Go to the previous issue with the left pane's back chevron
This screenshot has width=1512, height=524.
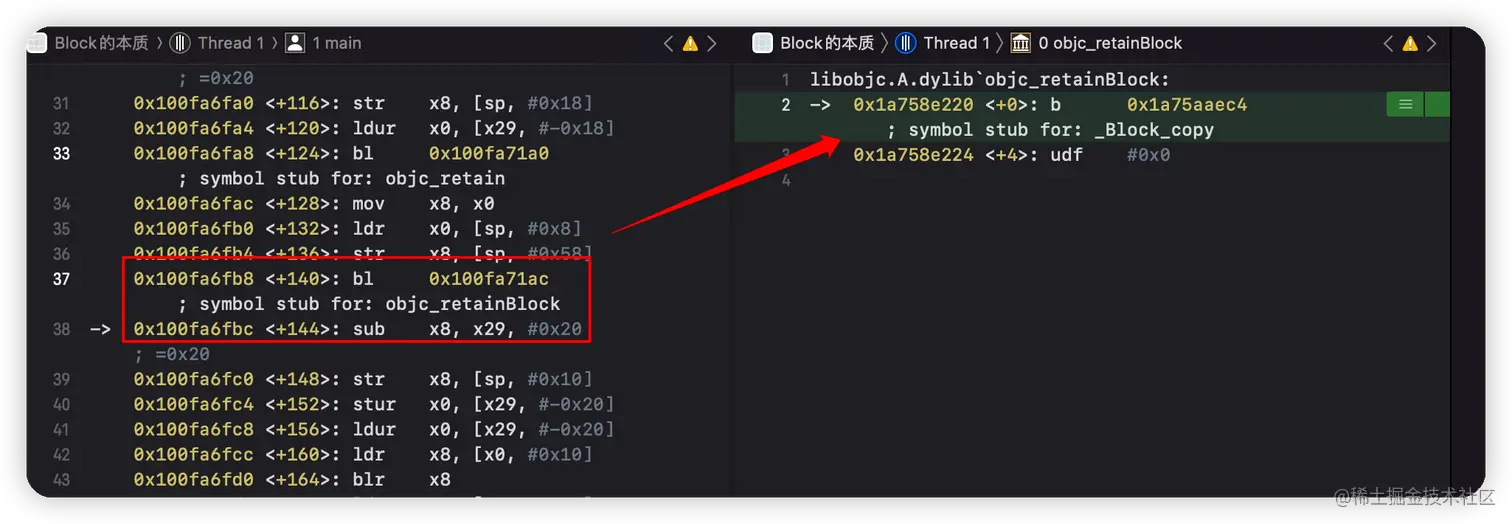pyautogui.click(x=668, y=44)
